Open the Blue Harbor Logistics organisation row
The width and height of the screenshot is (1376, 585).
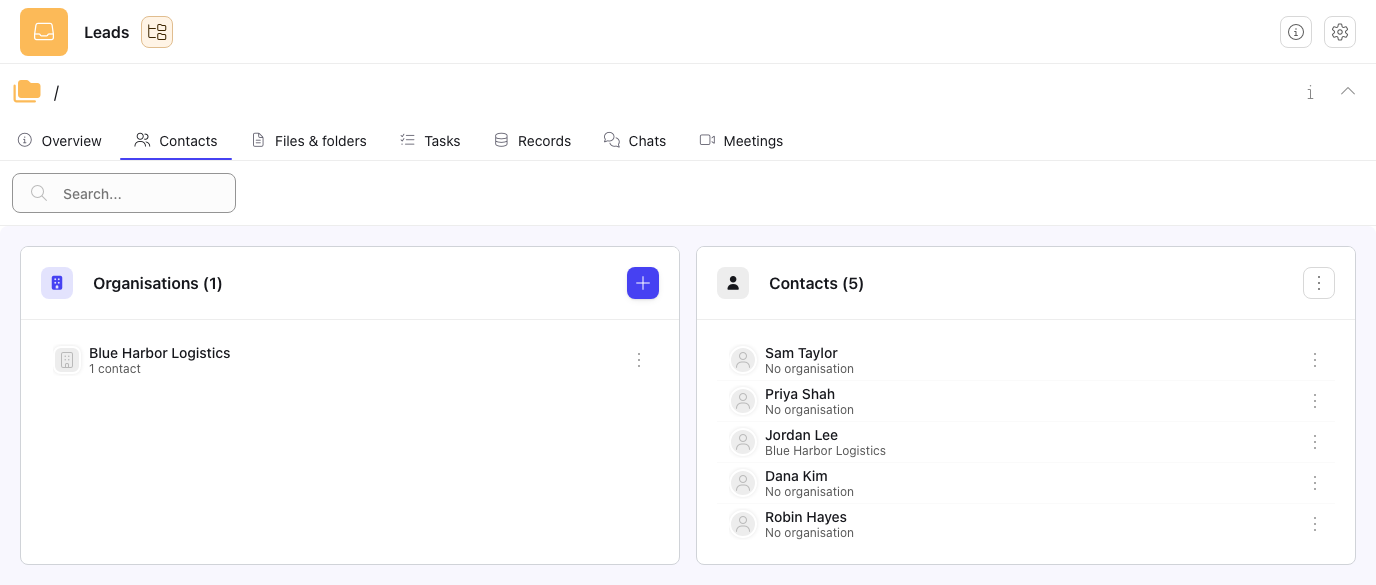tap(350, 360)
